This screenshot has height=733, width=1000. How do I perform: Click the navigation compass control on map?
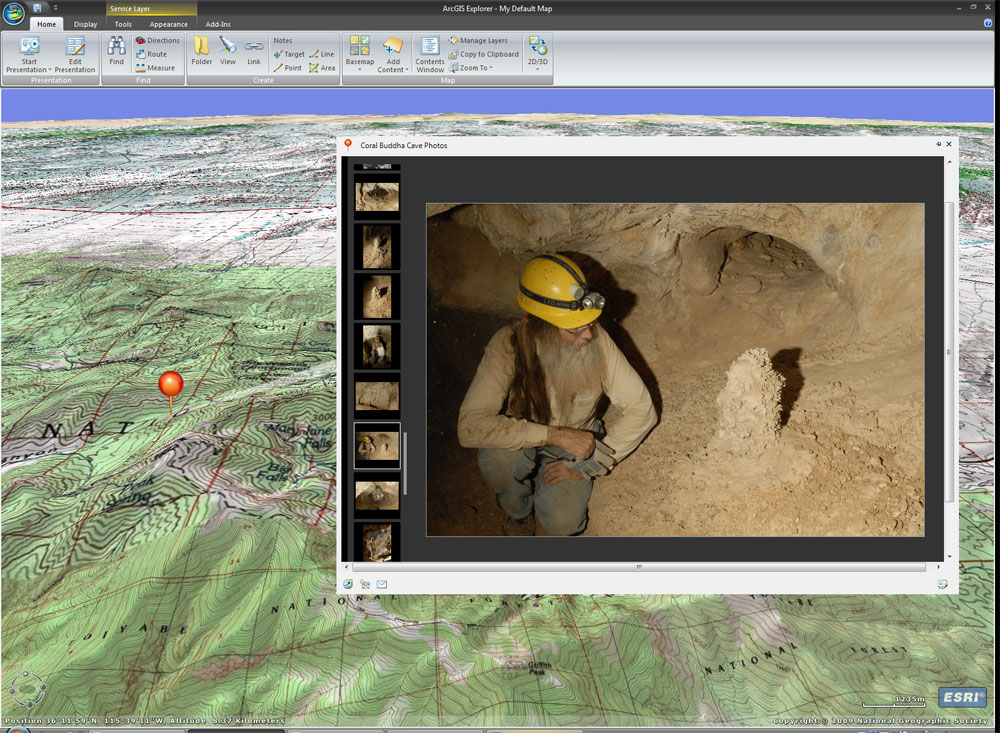(26, 688)
